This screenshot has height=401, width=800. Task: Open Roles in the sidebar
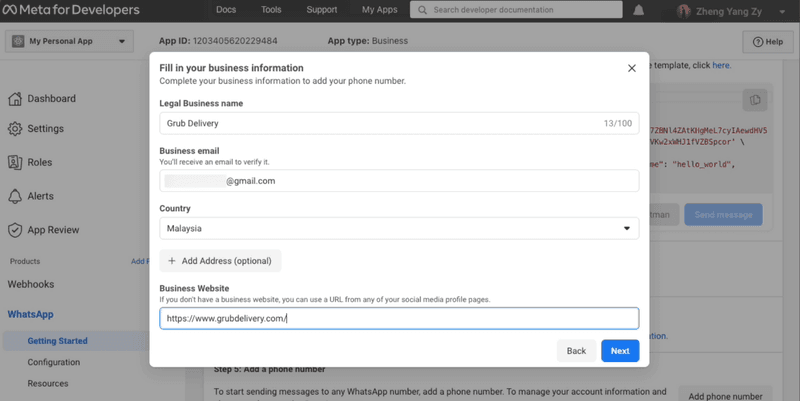(40, 162)
